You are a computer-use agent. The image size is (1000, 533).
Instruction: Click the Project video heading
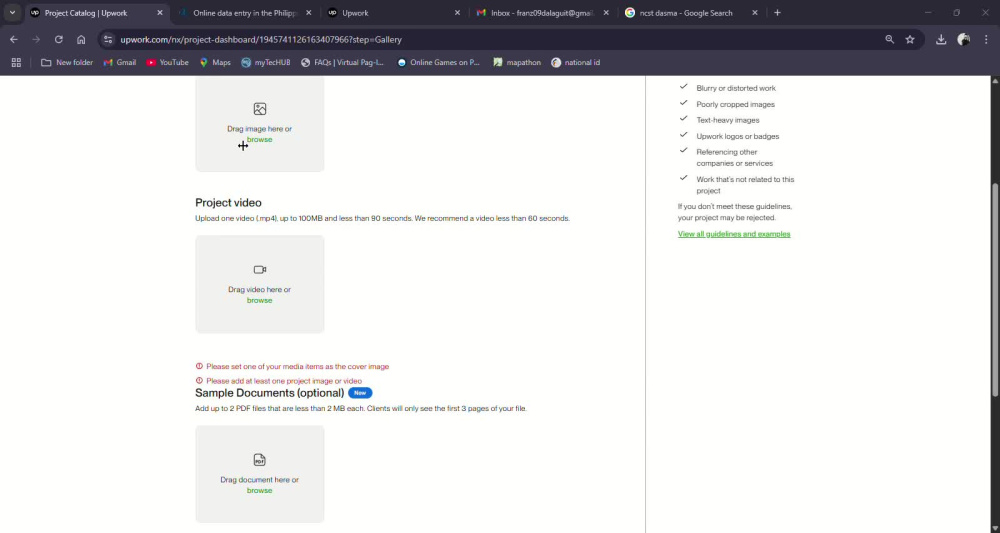tap(228, 203)
